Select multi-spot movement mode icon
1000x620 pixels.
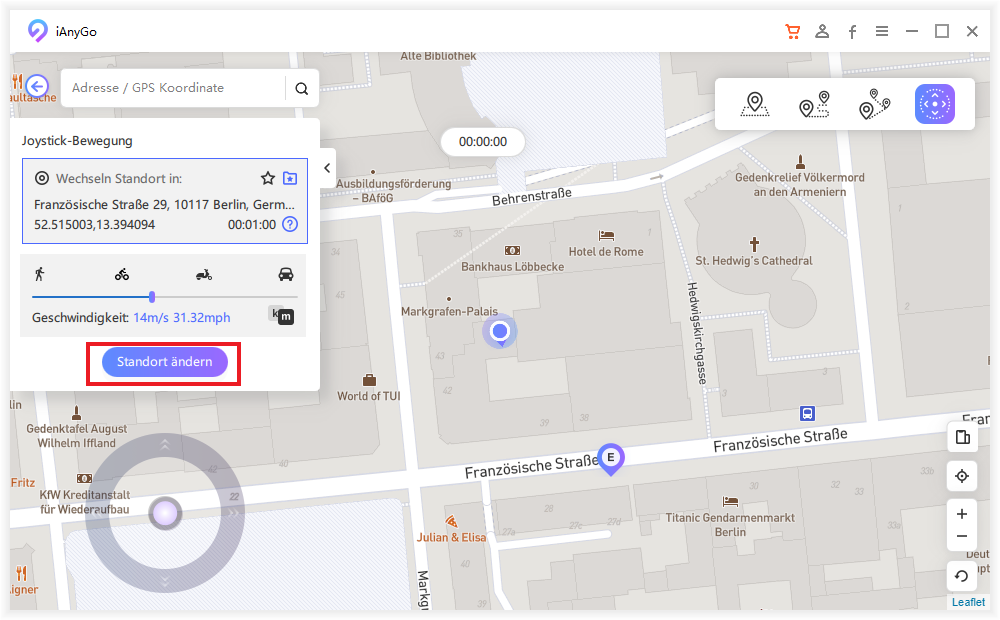pos(874,104)
